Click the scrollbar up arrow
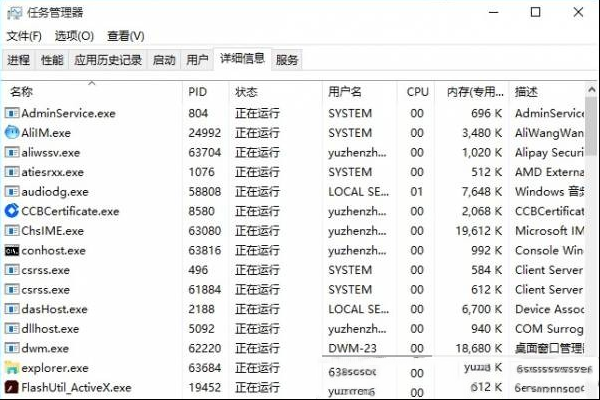 [x=592, y=90]
